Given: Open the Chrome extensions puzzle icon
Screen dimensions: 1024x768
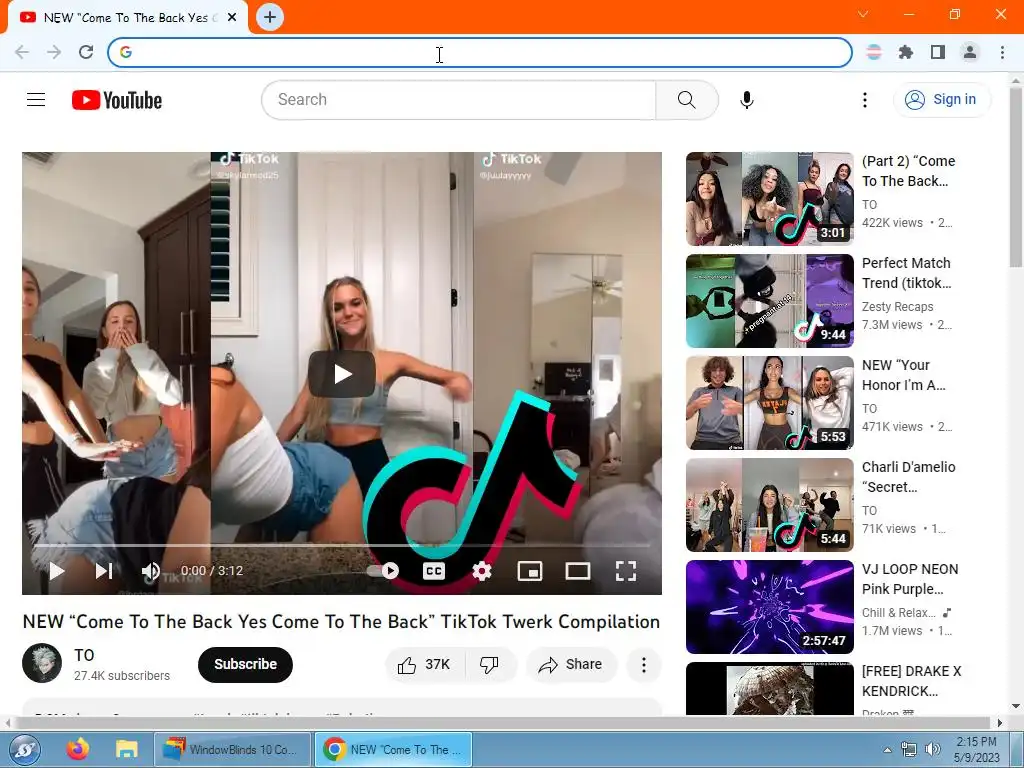Looking at the screenshot, I should (x=906, y=52).
